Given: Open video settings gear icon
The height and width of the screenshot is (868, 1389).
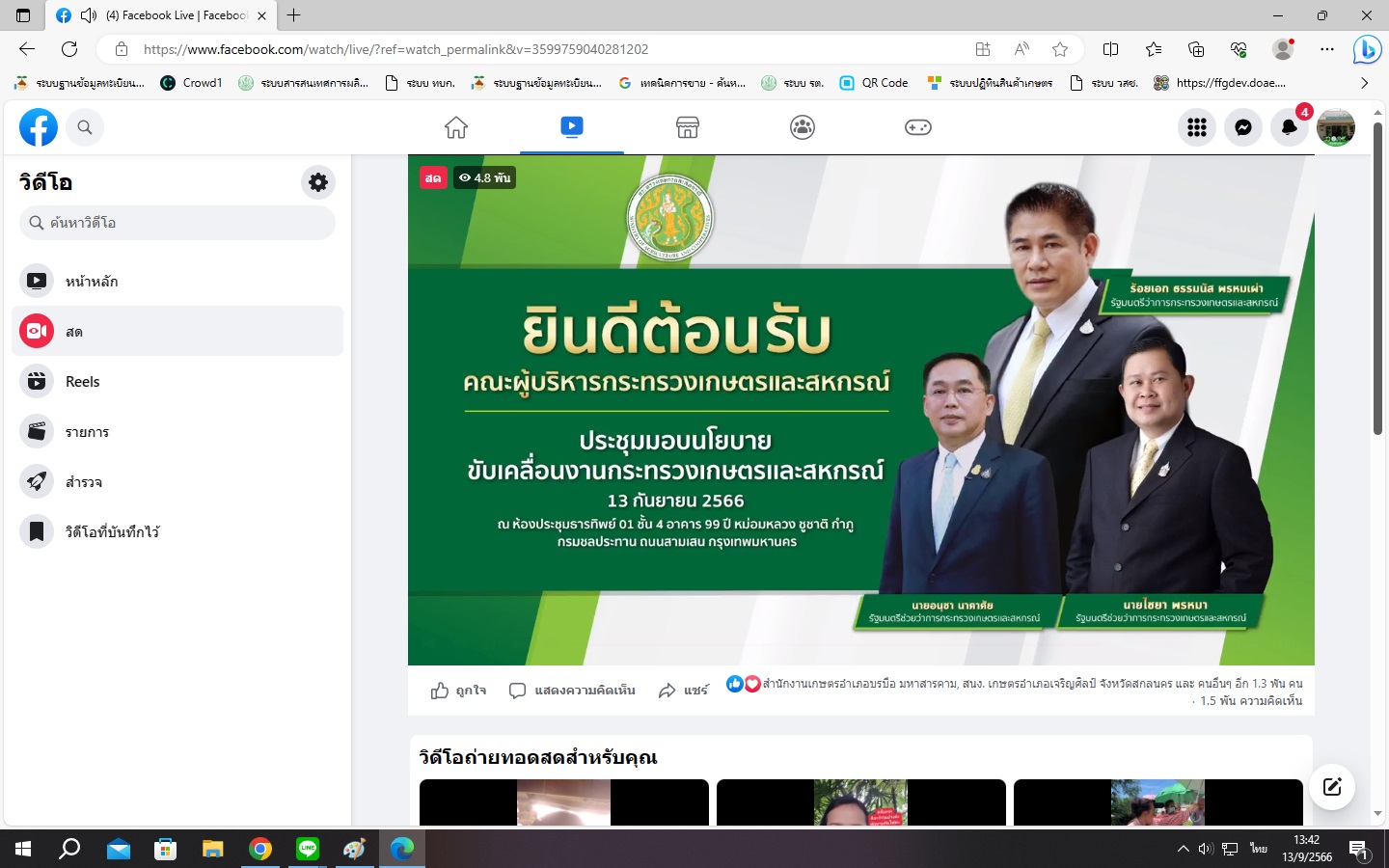Looking at the screenshot, I should click(318, 181).
